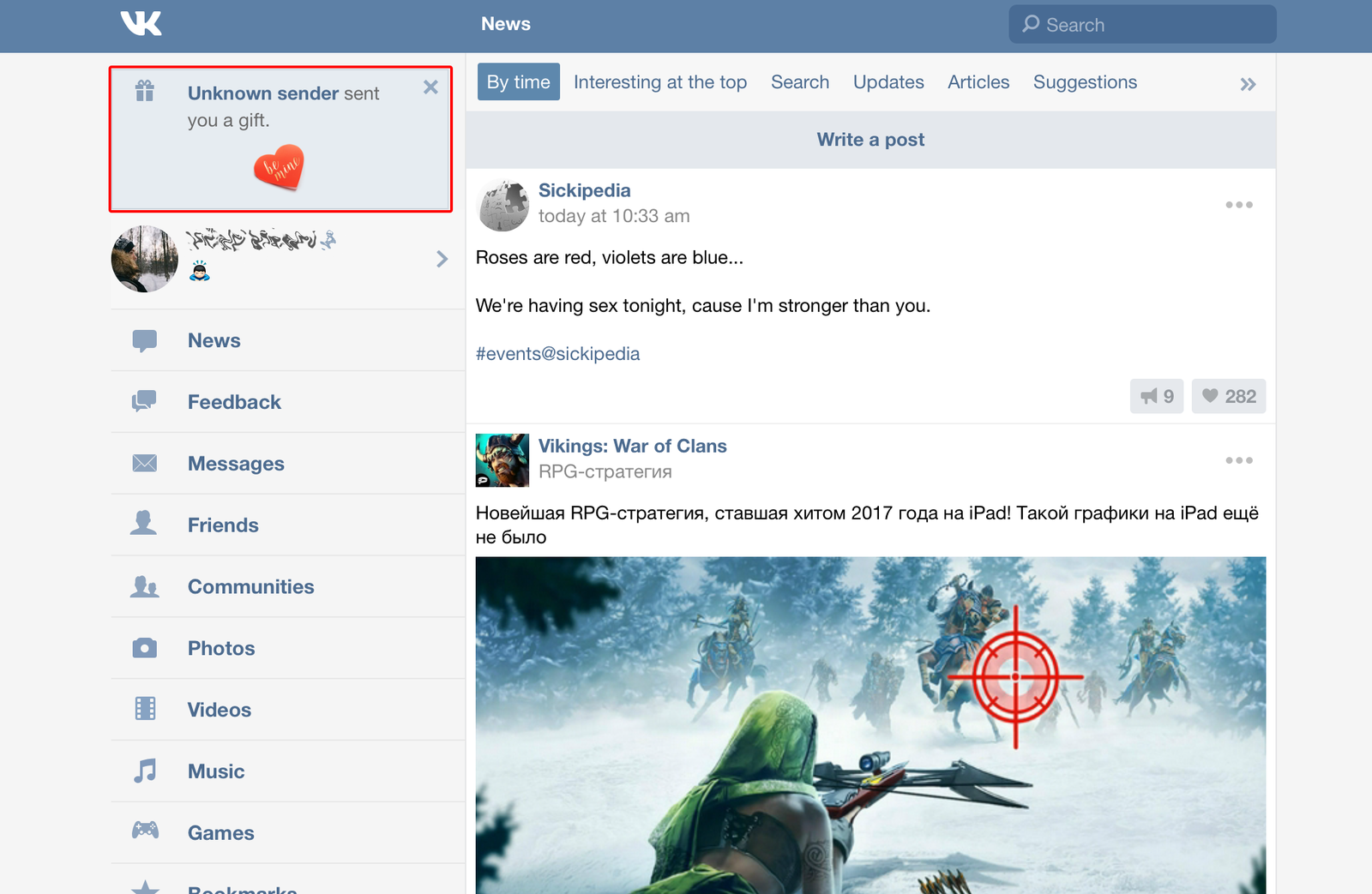
Task: Click the Photos camera icon
Action: [x=145, y=648]
